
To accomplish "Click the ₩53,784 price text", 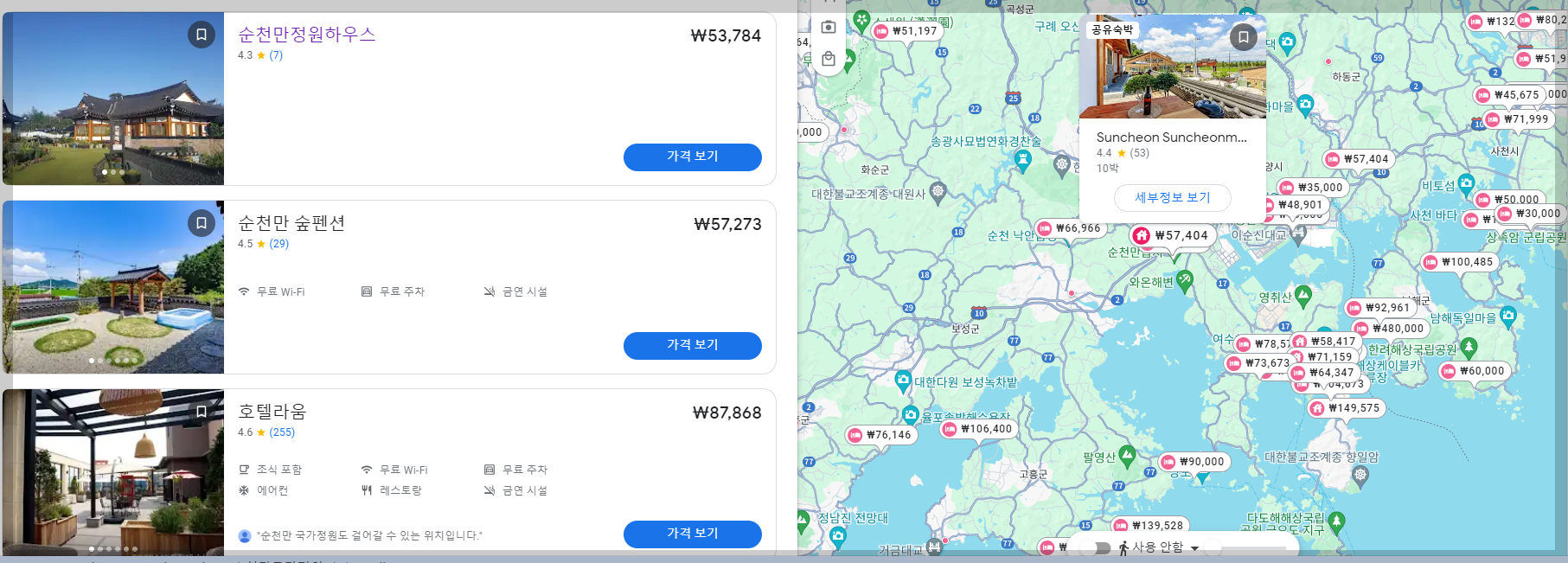I will (726, 35).
